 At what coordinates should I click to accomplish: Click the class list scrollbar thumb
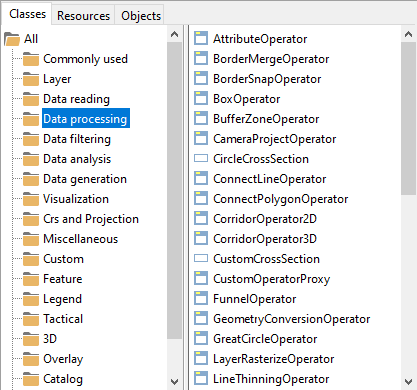[408, 118]
